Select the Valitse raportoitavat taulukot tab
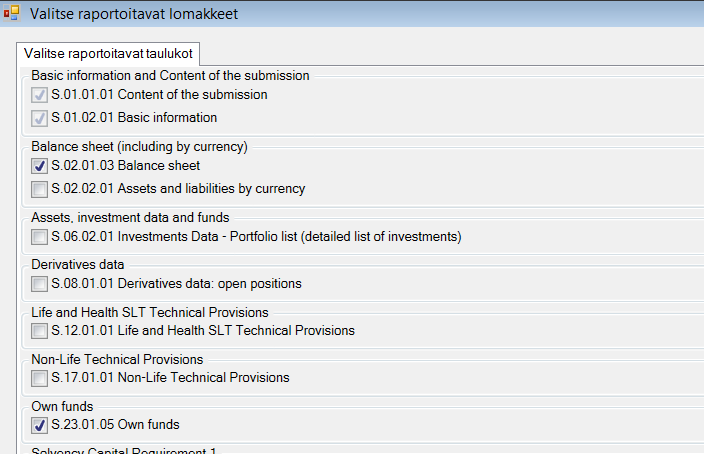The width and height of the screenshot is (704, 454). click(108, 53)
